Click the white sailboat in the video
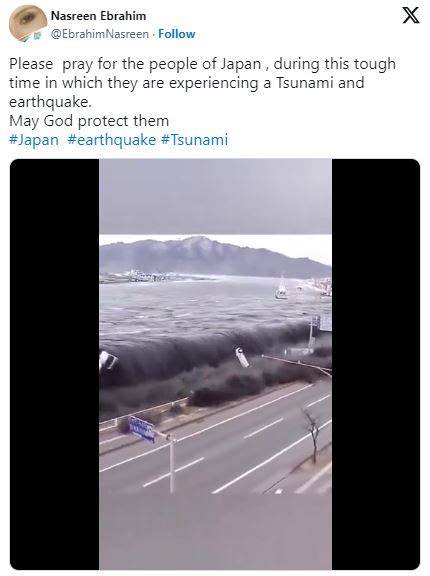The image size is (430, 576). [x=281, y=287]
